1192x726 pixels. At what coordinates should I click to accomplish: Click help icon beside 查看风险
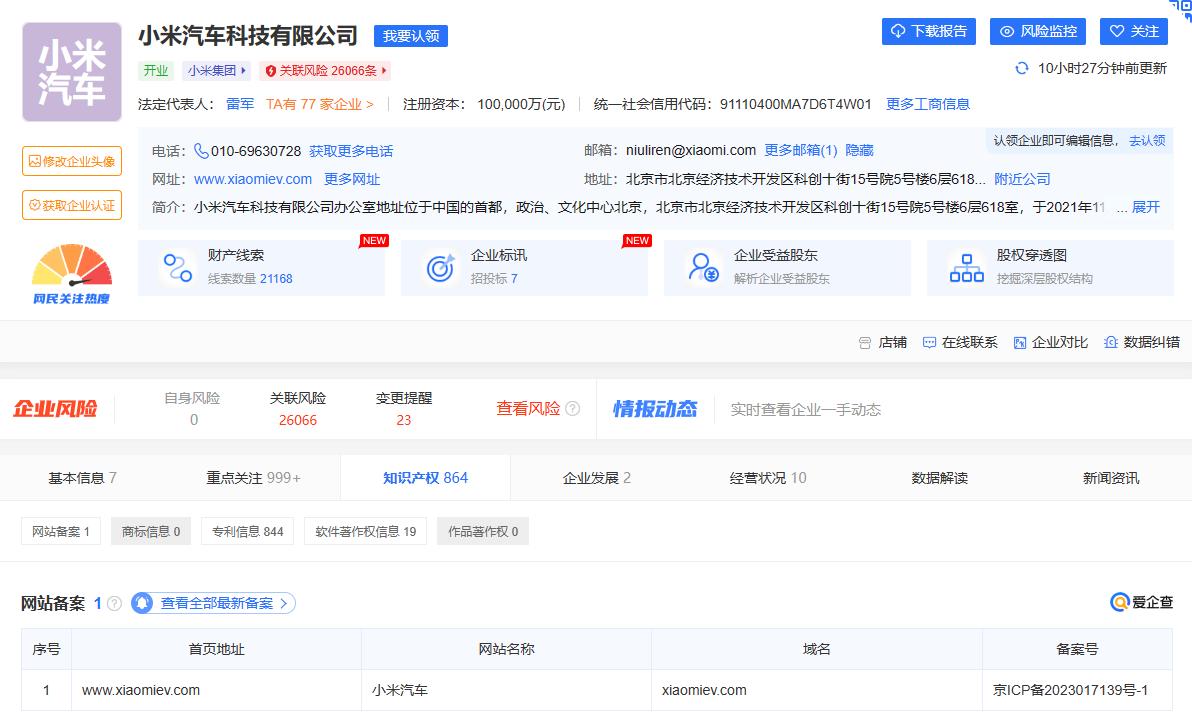573,409
